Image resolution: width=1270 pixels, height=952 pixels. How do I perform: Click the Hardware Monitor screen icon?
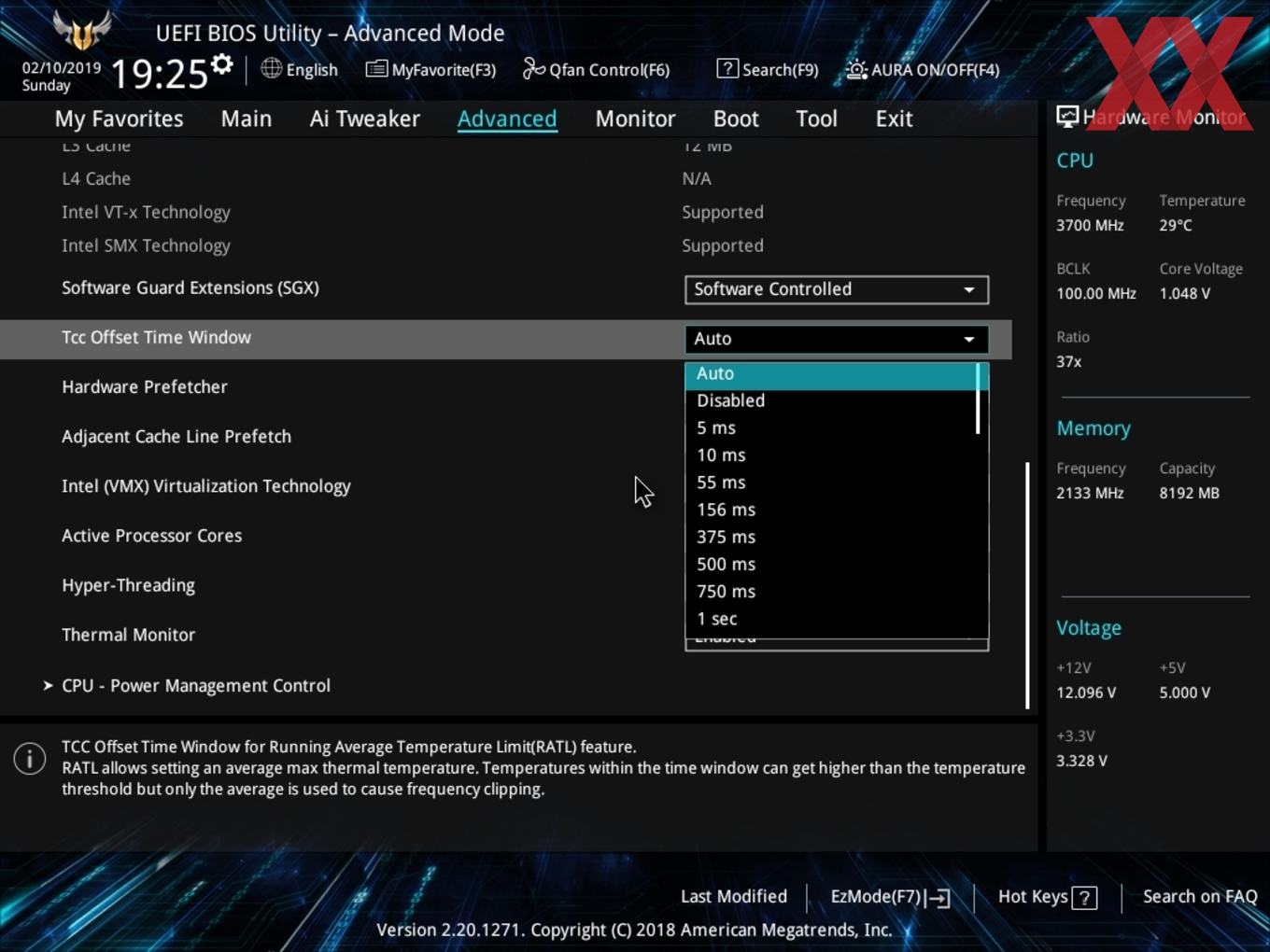click(1067, 117)
